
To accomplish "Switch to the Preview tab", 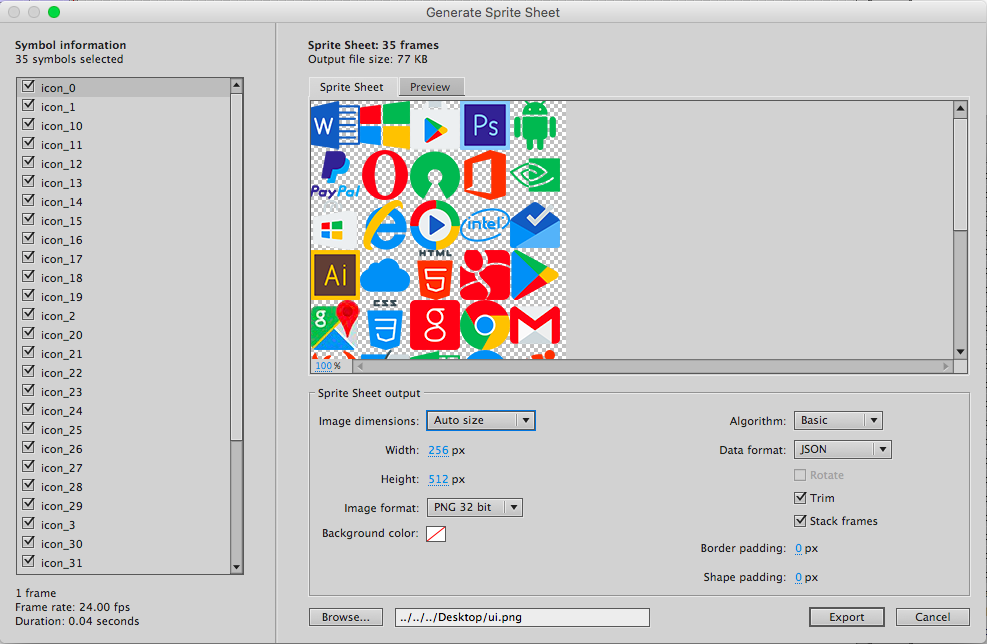I will tap(431, 87).
